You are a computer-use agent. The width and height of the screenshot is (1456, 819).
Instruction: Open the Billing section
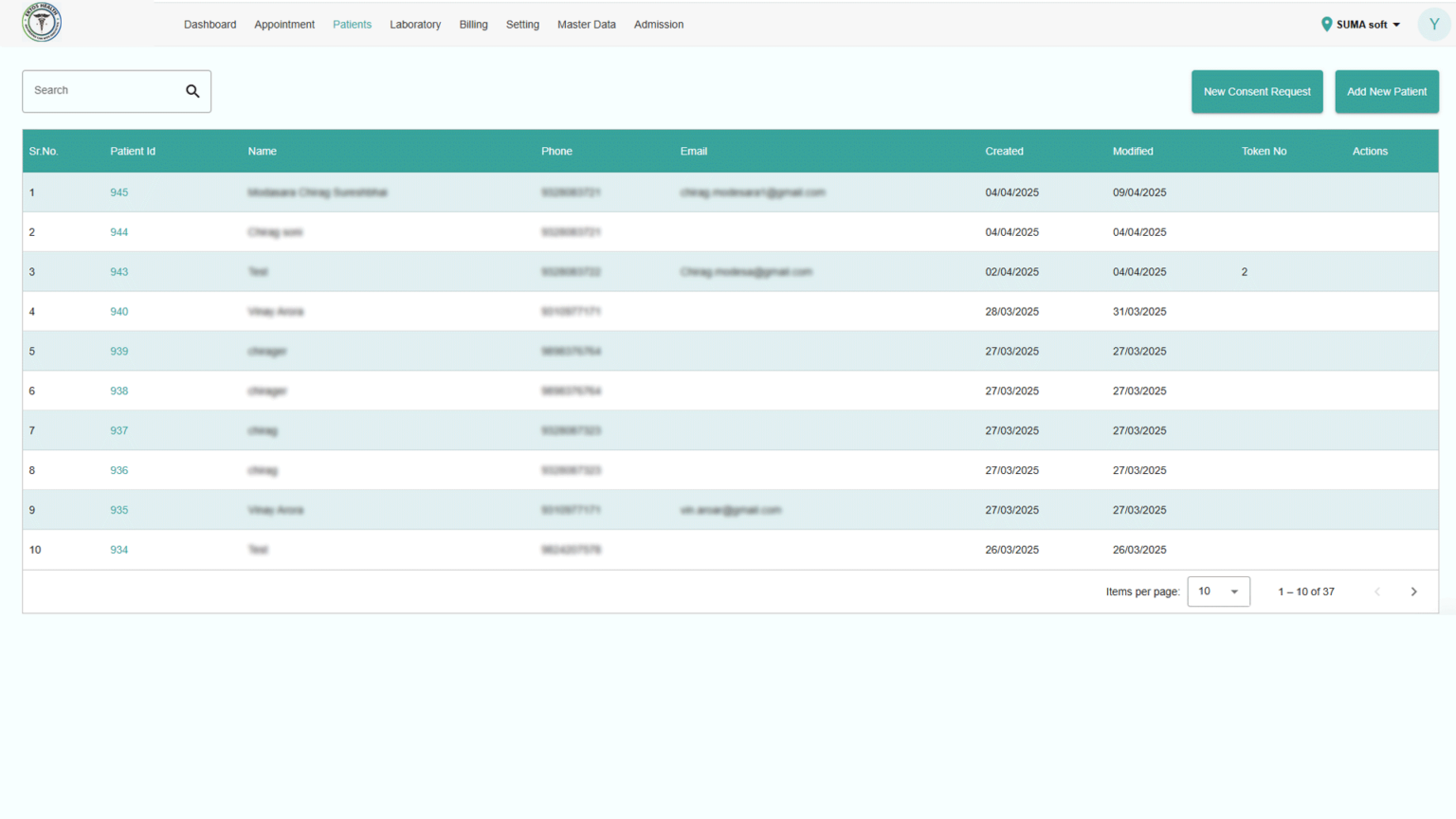click(x=473, y=24)
